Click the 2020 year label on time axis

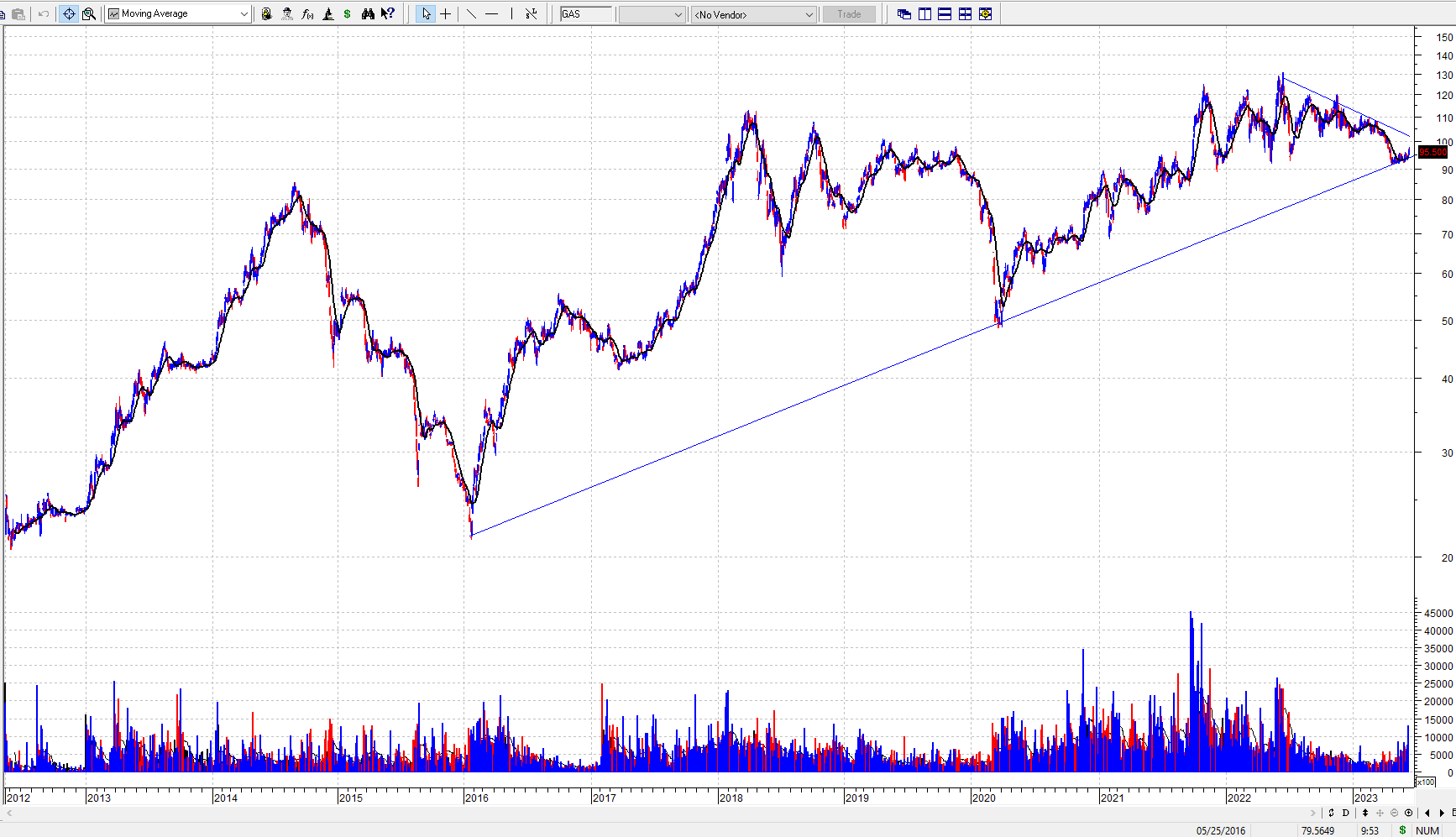click(983, 798)
